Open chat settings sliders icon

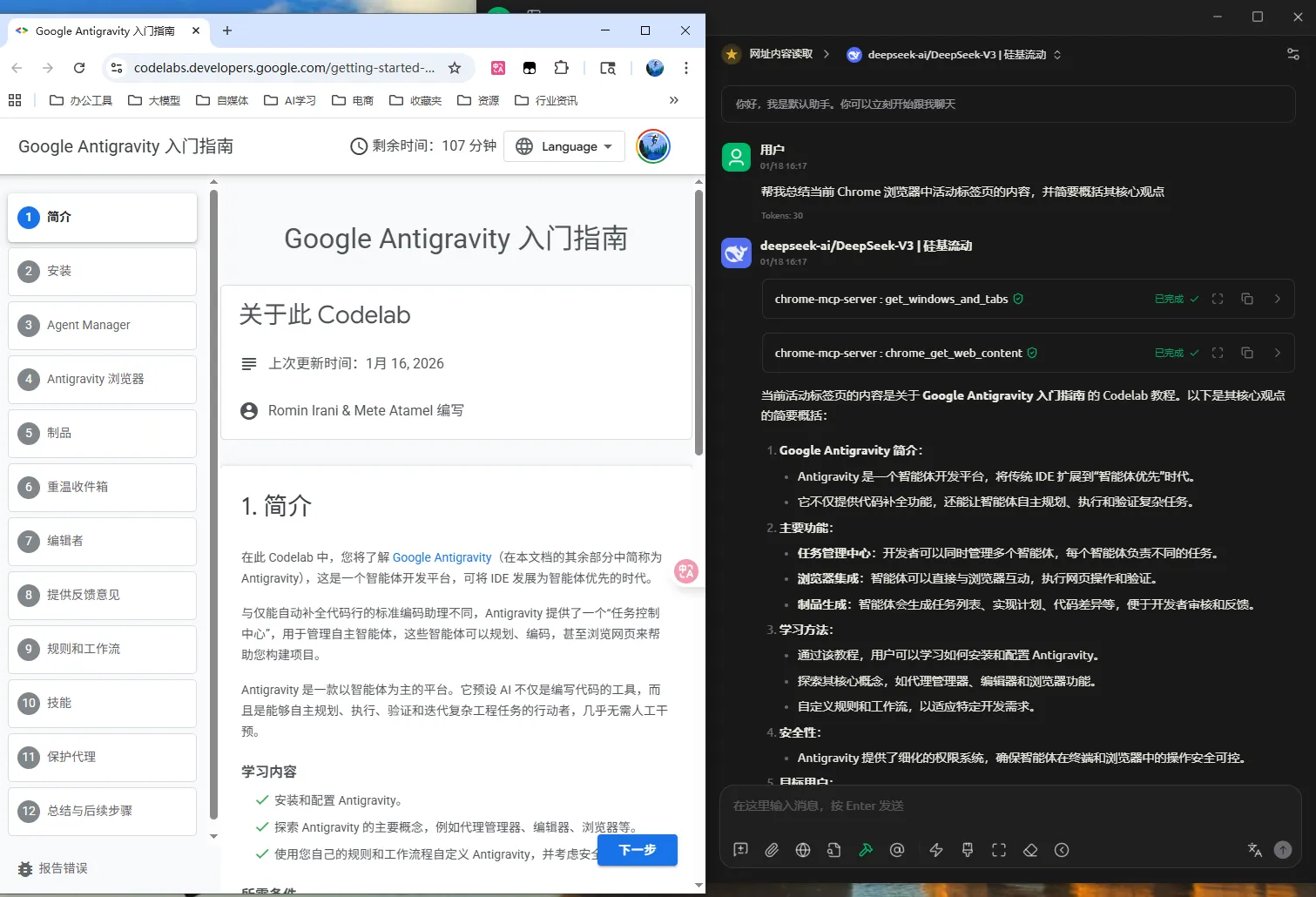click(1293, 54)
